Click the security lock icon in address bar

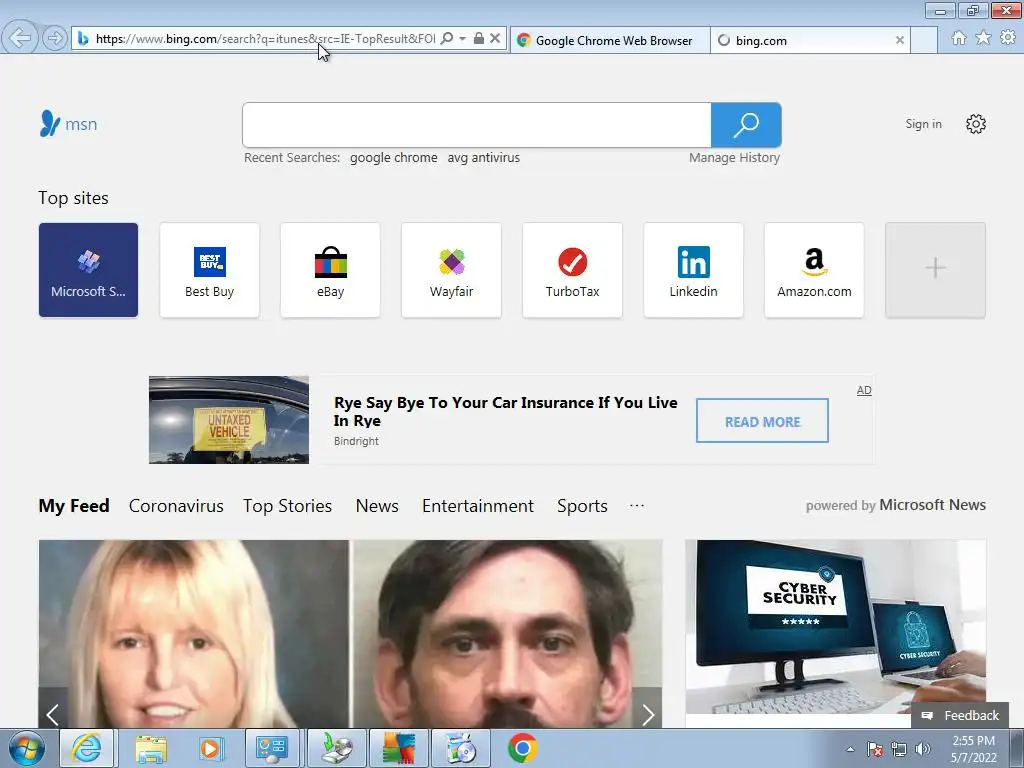(479, 39)
